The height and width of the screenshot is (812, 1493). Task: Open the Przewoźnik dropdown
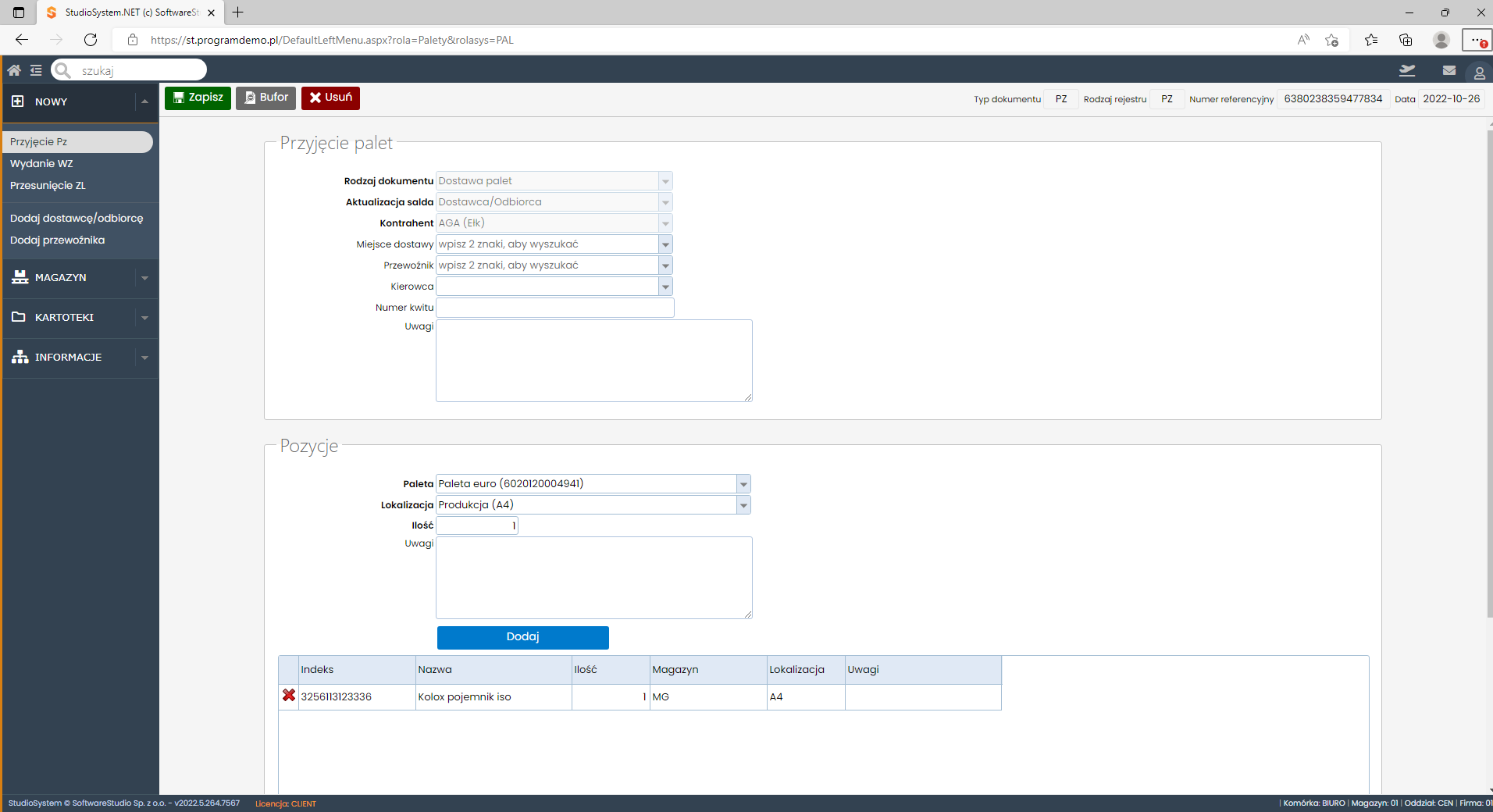pos(665,265)
